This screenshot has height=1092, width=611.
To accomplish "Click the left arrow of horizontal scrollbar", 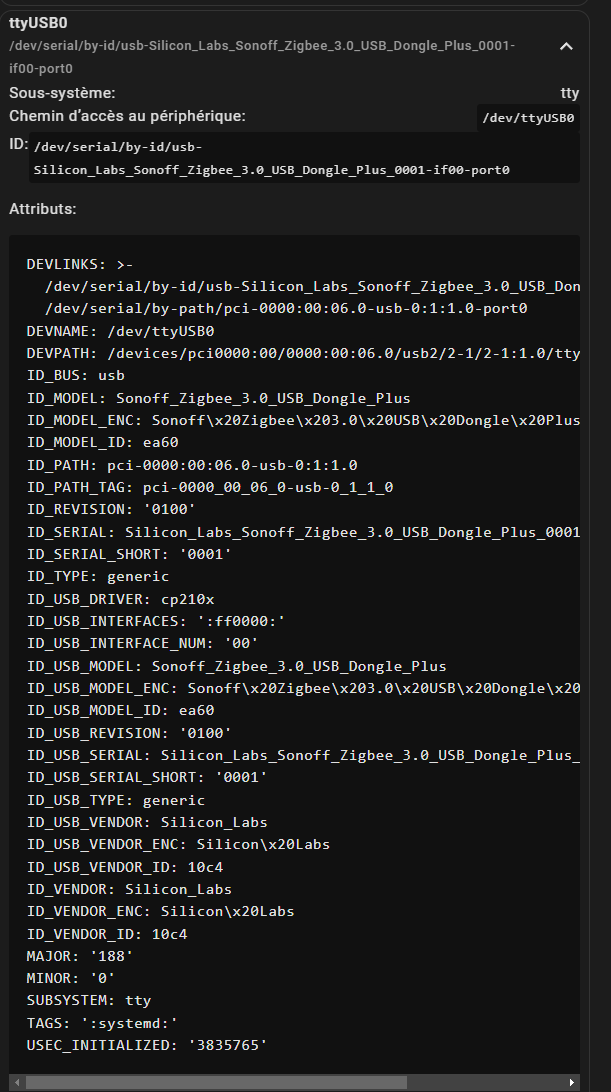I will [x=15, y=1082].
